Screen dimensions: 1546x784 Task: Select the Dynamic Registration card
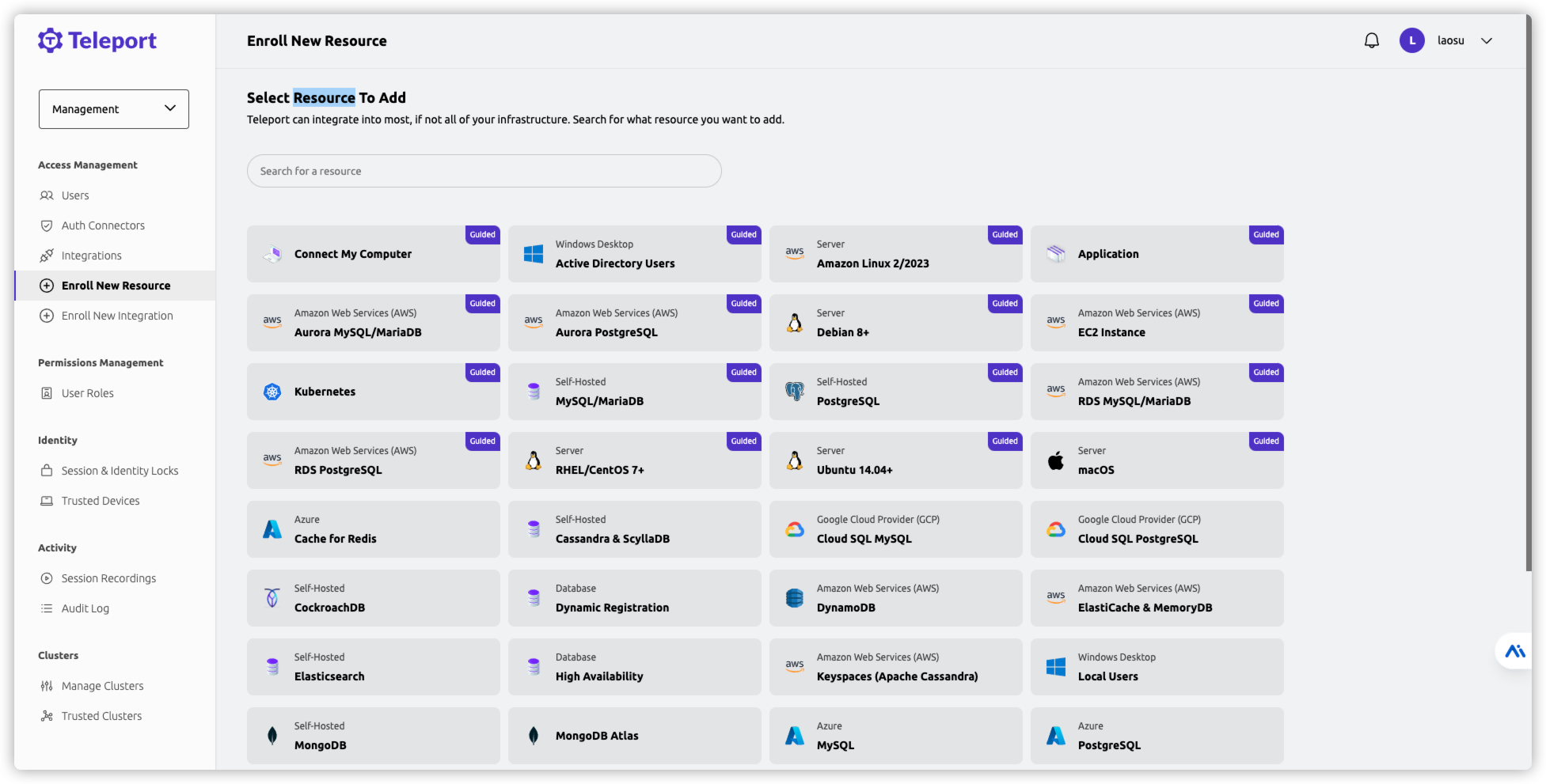[x=635, y=598]
